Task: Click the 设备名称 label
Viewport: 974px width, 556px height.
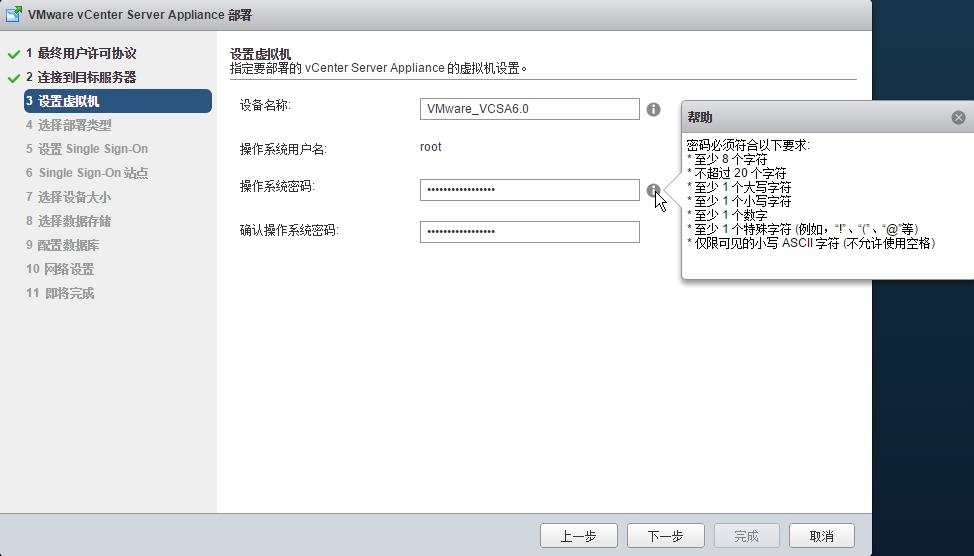Action: coord(265,105)
